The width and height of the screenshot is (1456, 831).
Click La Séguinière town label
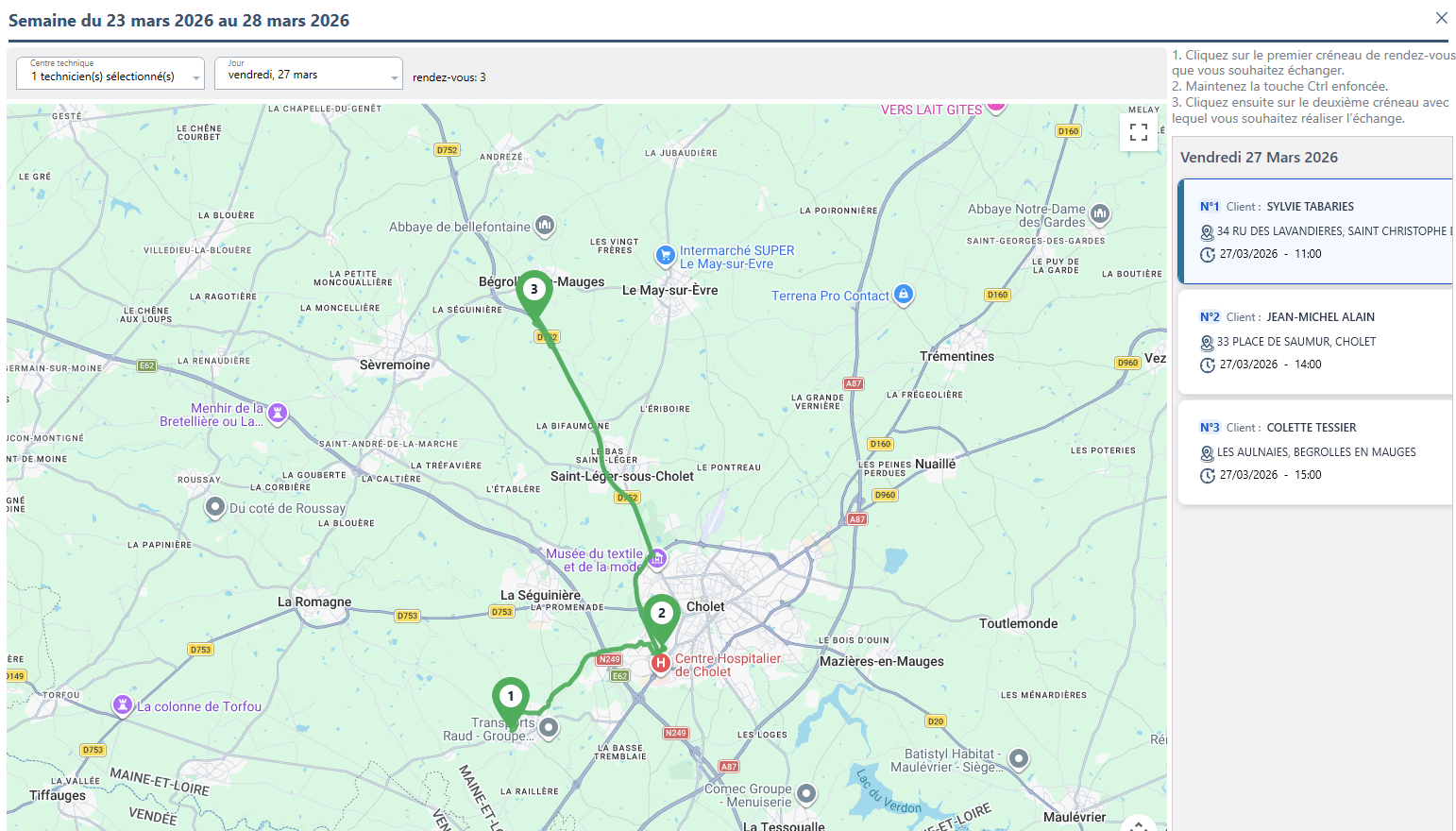[x=540, y=595]
